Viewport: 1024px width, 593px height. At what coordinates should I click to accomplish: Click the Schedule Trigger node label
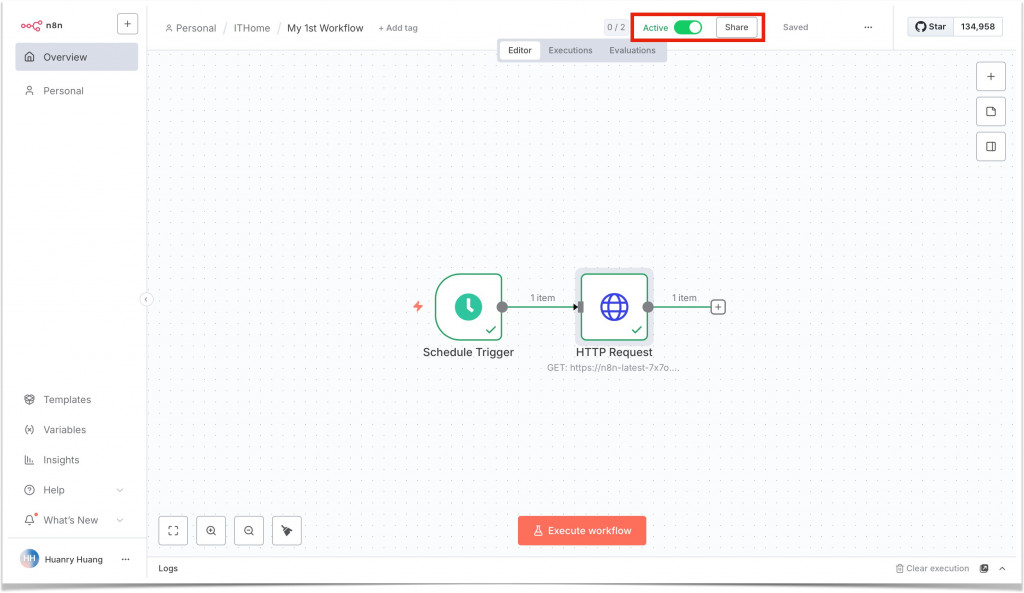tap(468, 353)
